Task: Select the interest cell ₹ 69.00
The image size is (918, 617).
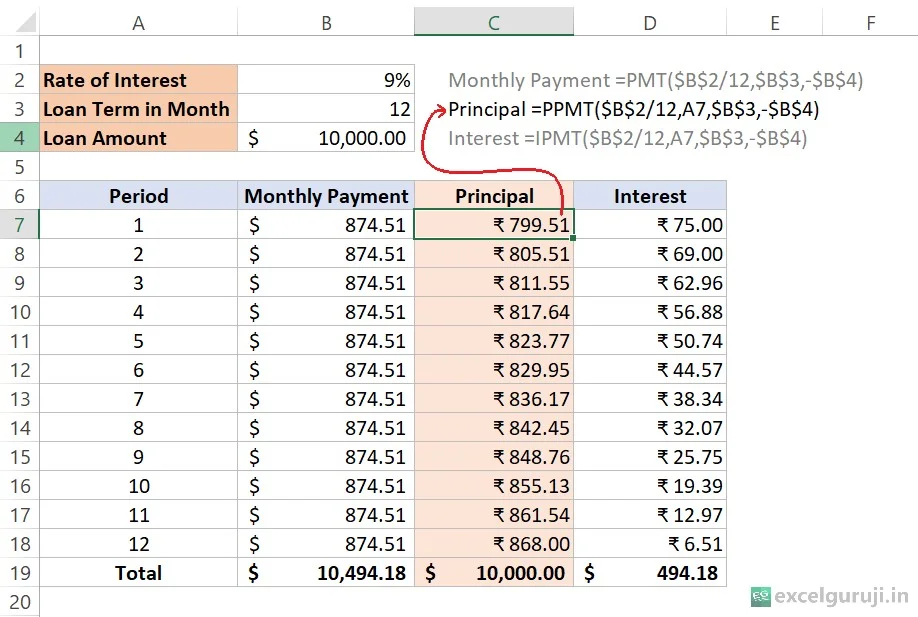Action: click(650, 253)
